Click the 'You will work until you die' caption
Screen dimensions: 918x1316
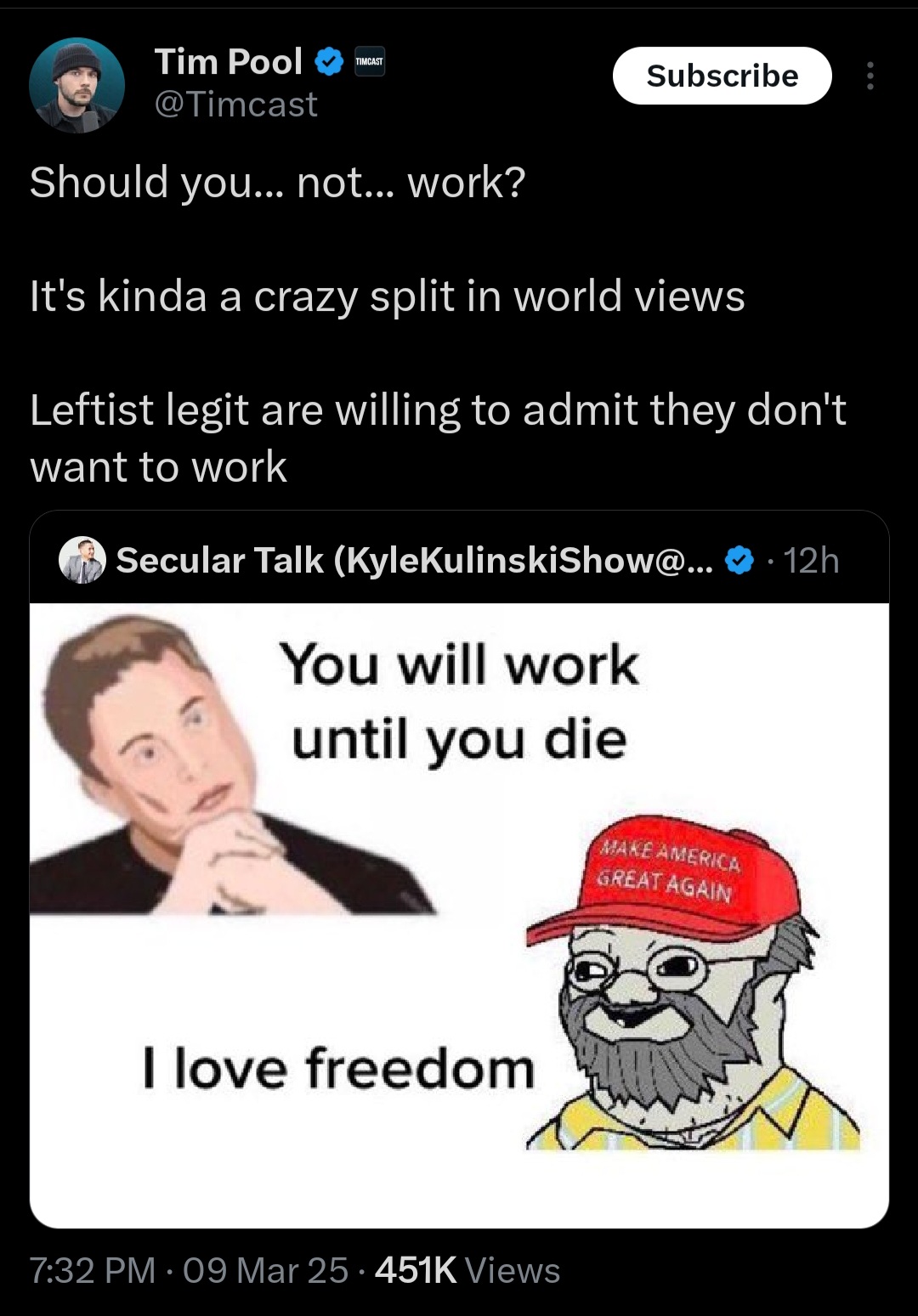coord(459,702)
